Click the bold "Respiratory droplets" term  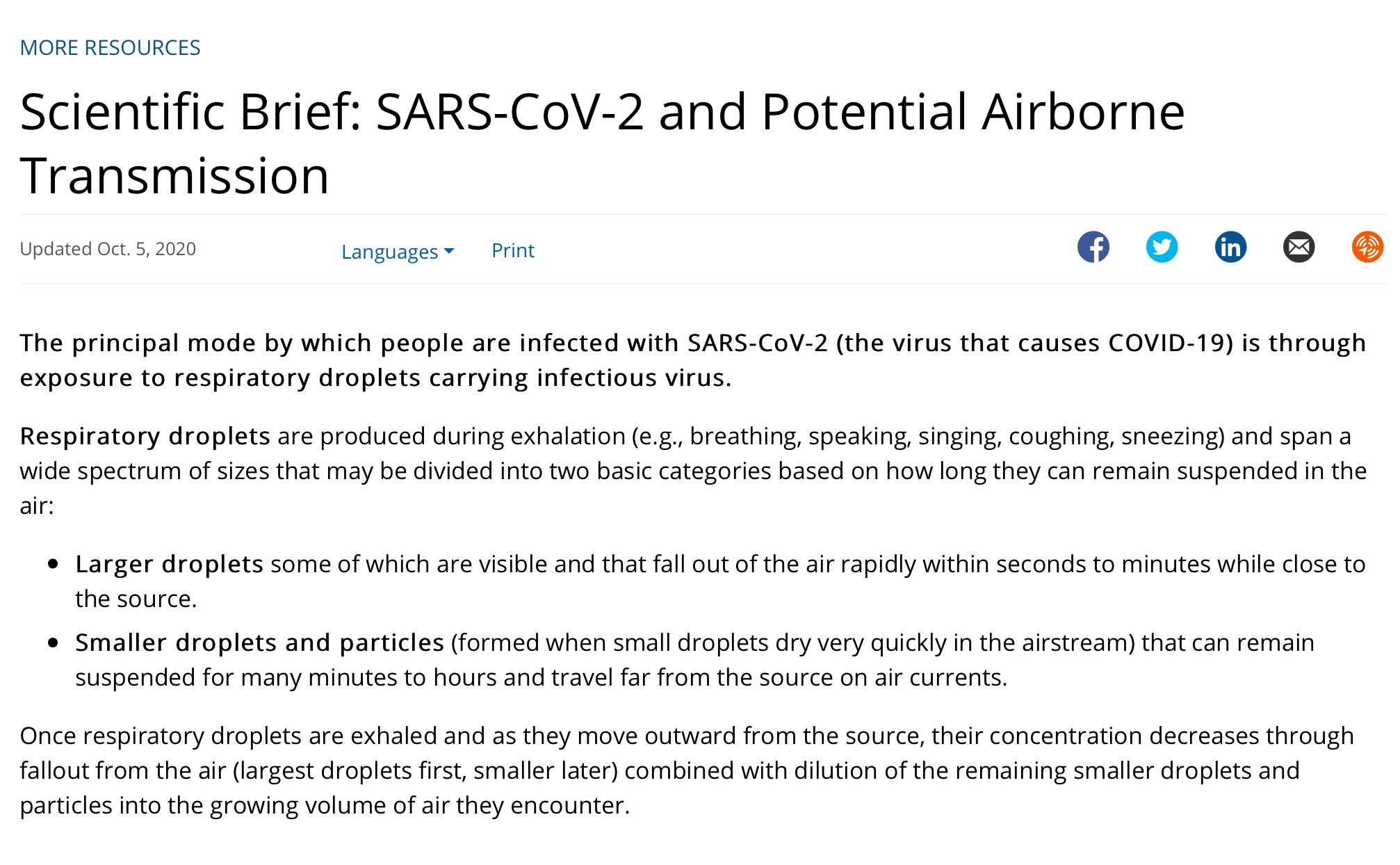[x=145, y=436]
